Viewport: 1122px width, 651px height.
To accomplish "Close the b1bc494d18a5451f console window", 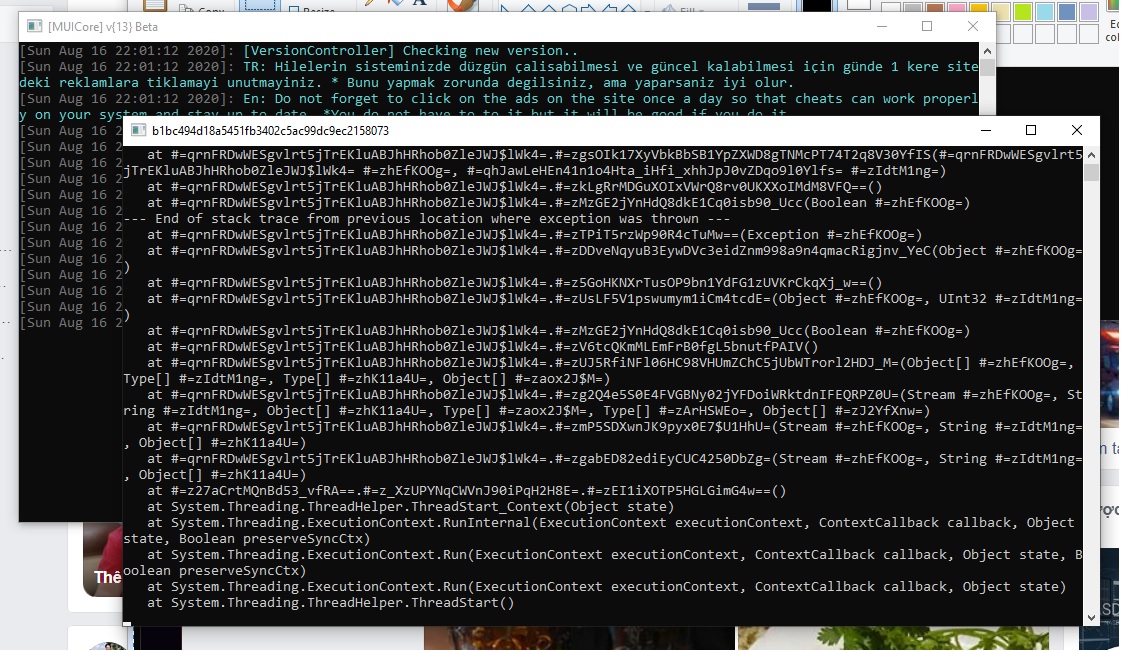I will 1076,130.
